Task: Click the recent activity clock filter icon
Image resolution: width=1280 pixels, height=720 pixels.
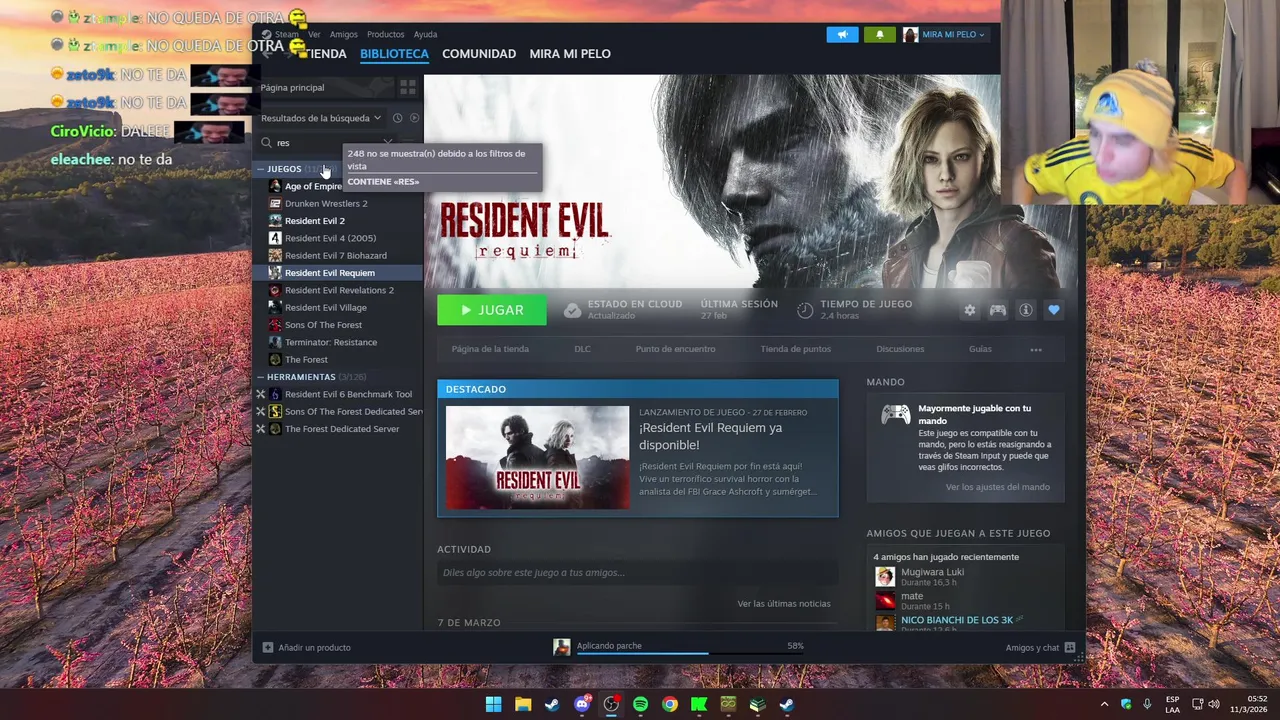Action: coord(397,118)
